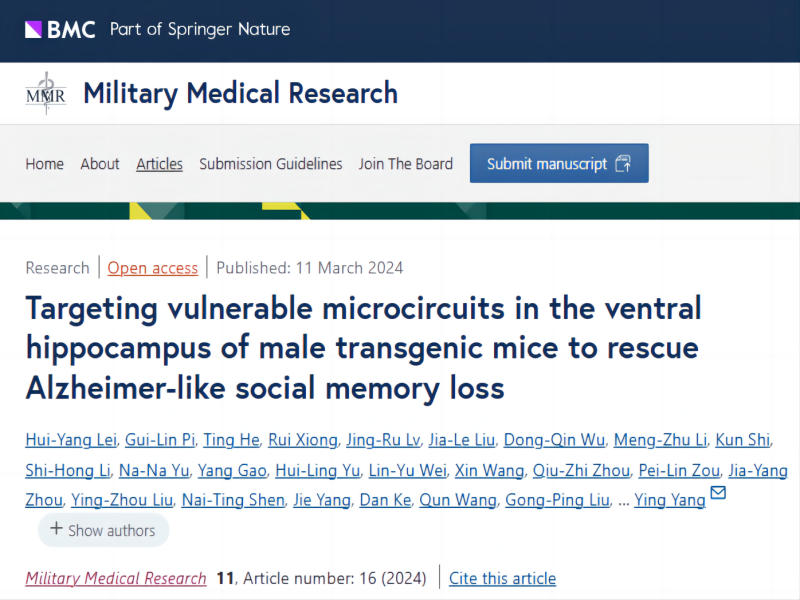
Task: Click the BMC logo icon
Action: tap(34, 29)
